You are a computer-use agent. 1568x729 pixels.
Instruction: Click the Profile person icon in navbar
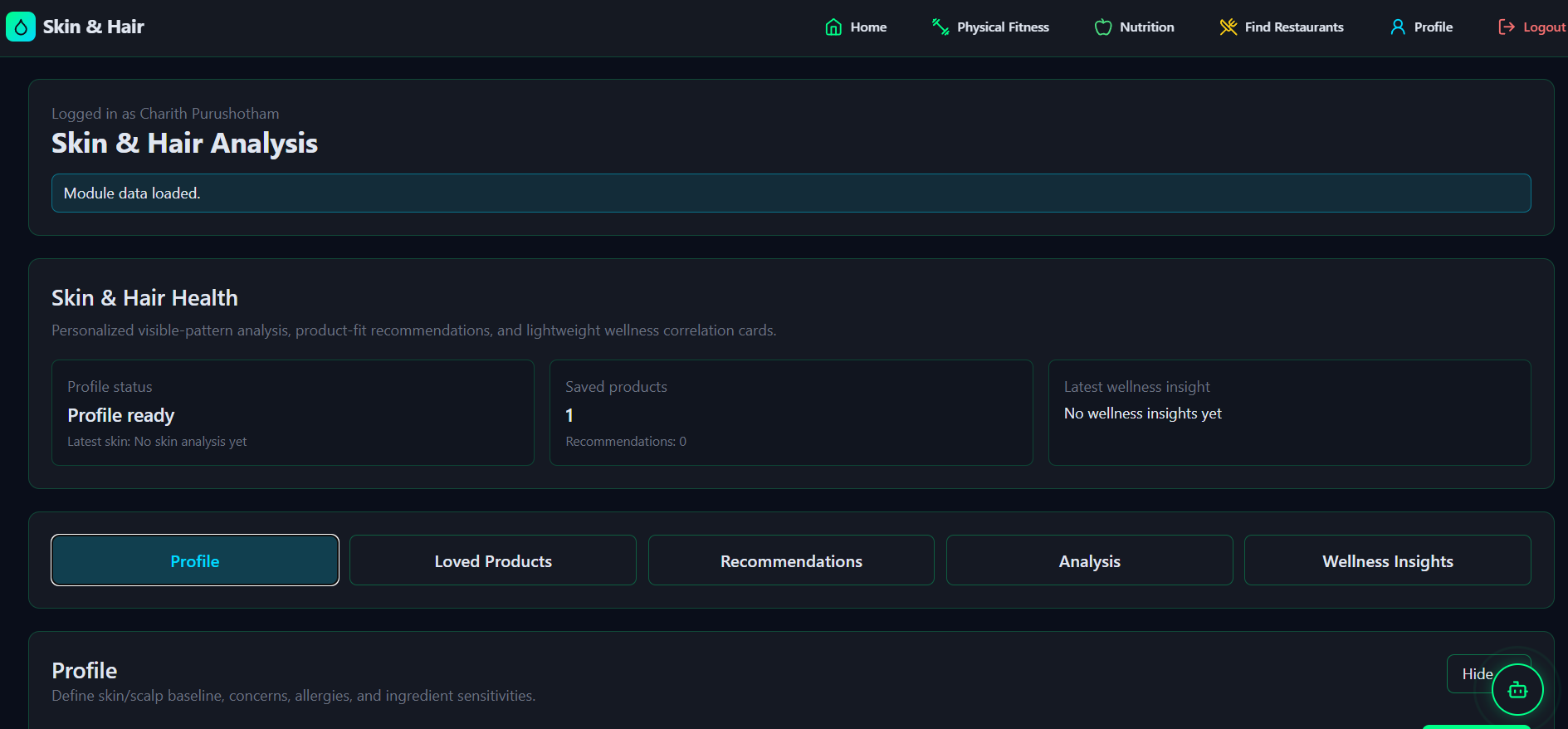pyautogui.click(x=1398, y=27)
